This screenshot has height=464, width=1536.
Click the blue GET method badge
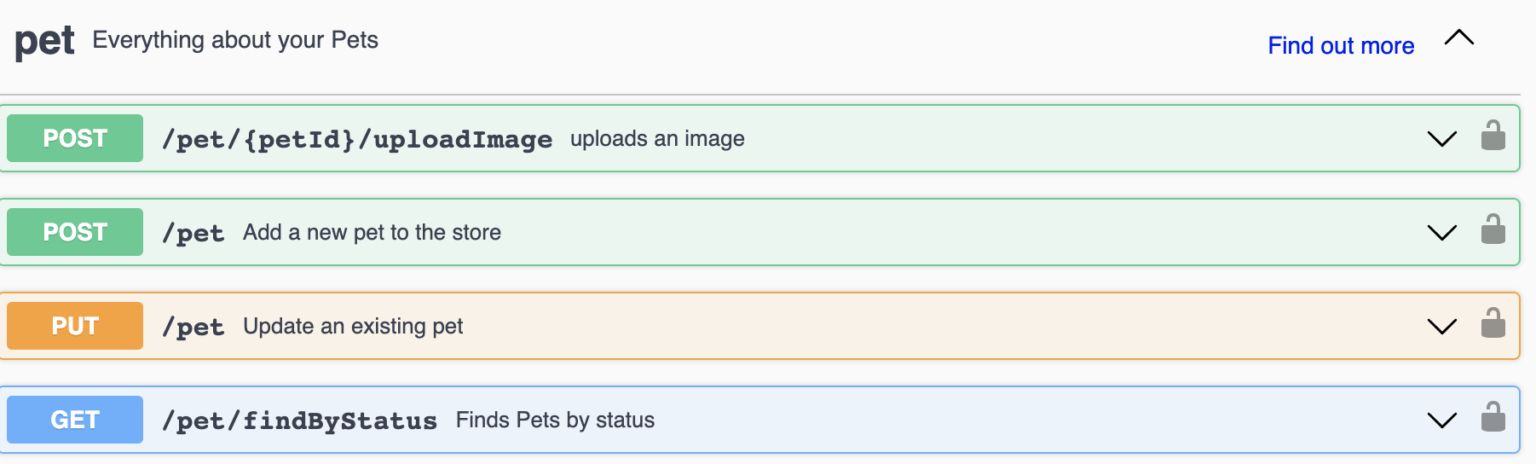point(75,420)
